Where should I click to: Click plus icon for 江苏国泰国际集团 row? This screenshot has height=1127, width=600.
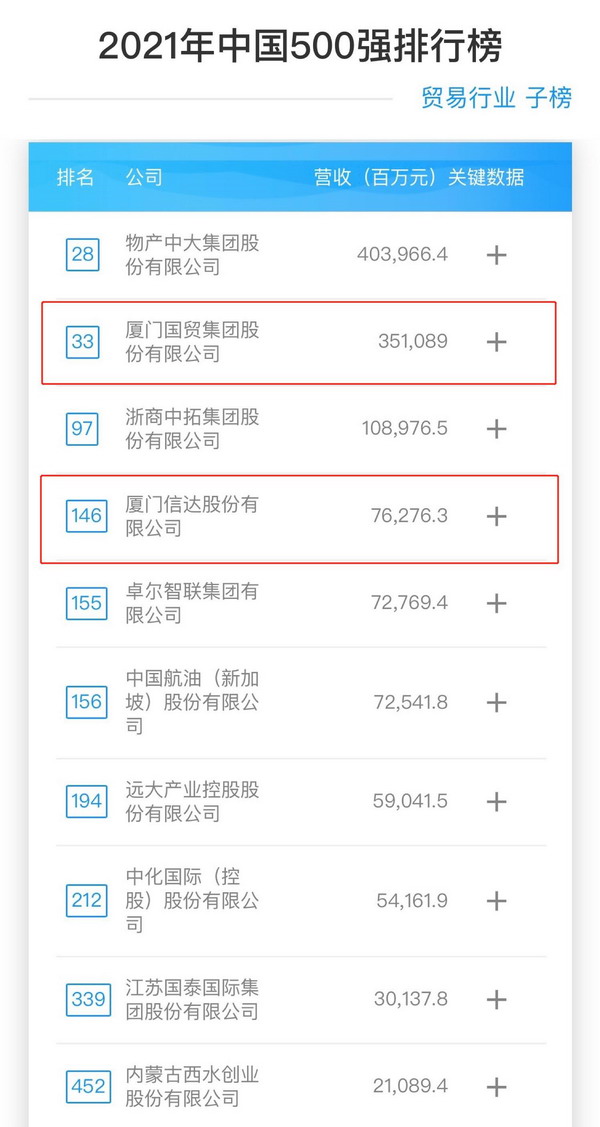(496, 999)
